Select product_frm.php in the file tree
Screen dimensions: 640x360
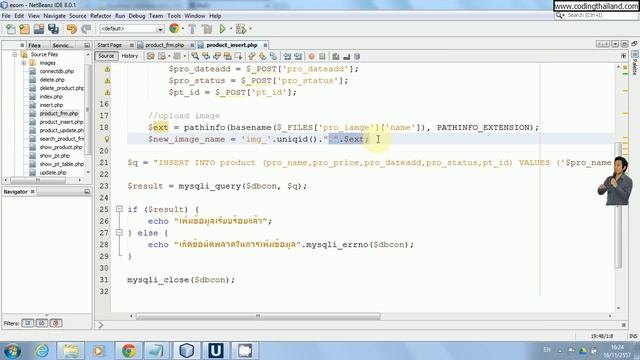(59, 113)
